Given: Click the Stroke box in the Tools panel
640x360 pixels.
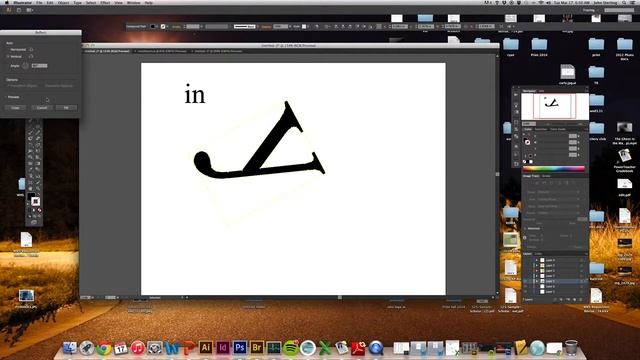Looking at the screenshot, I should coord(36,201).
